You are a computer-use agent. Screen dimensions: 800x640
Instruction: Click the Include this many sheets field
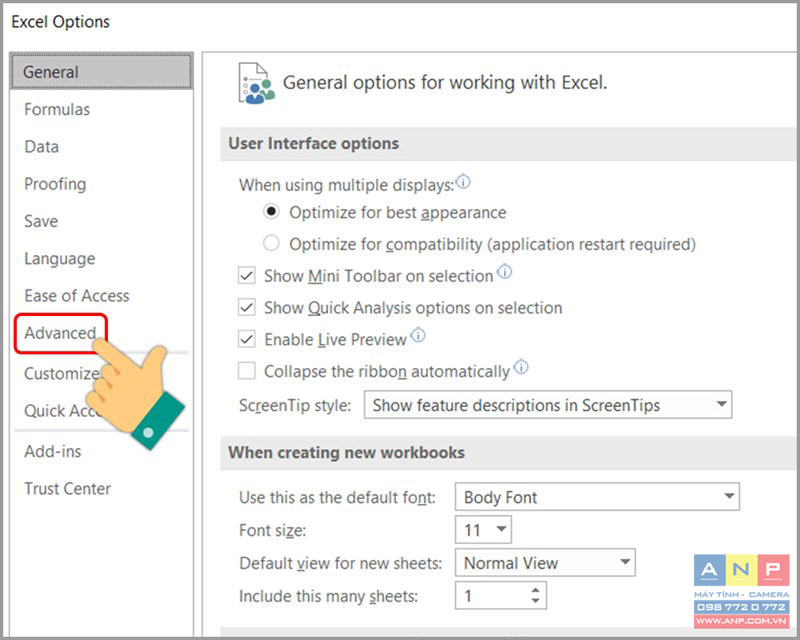[501, 596]
